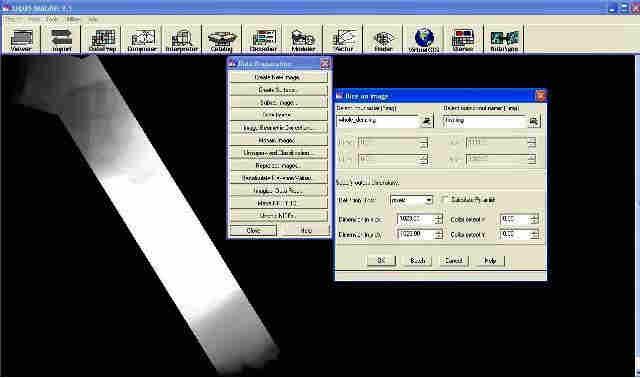Open the Utilities menu
This screenshot has width=640, height=378.
point(73,19)
